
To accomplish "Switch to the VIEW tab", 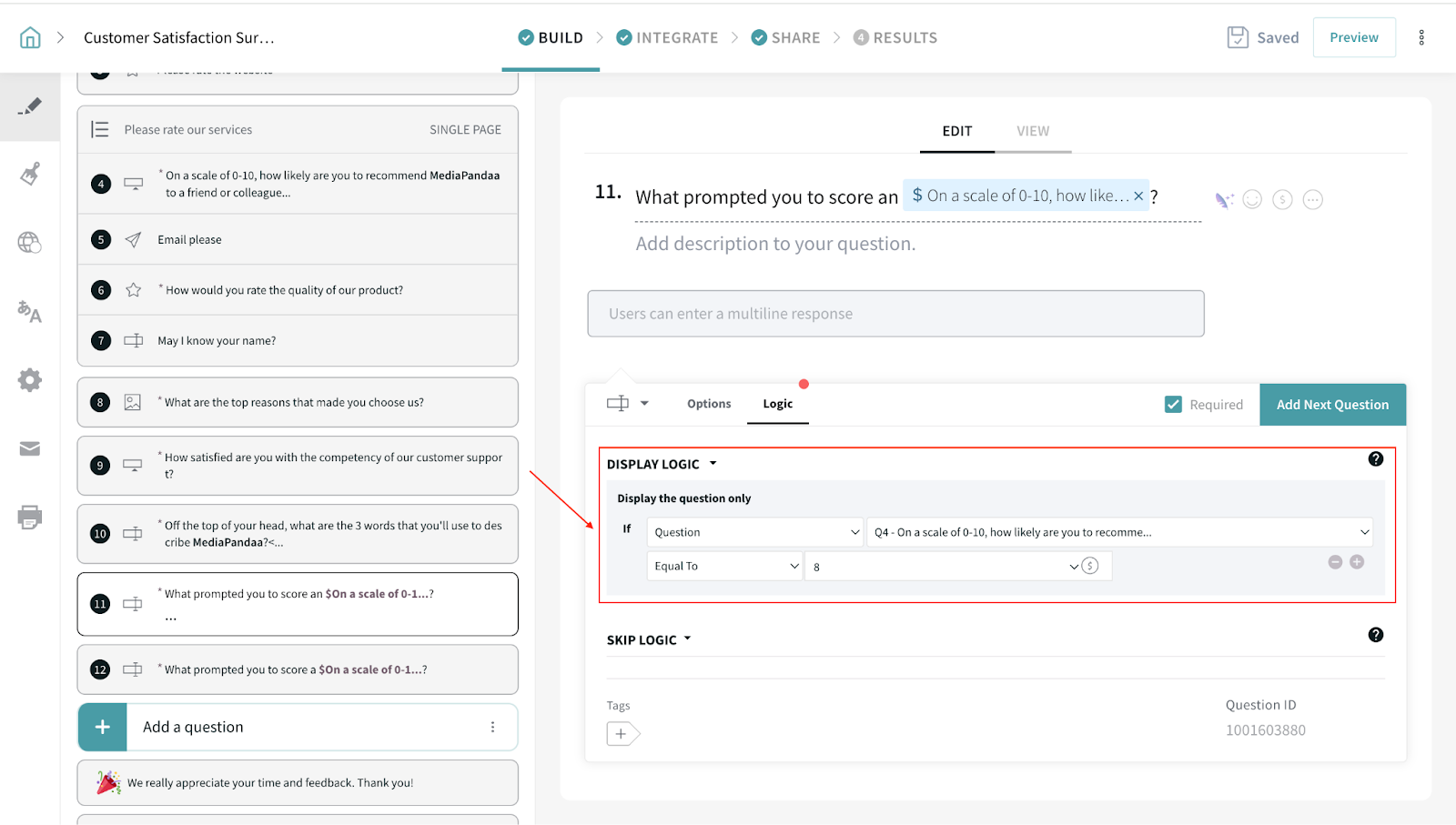I will [x=1033, y=131].
